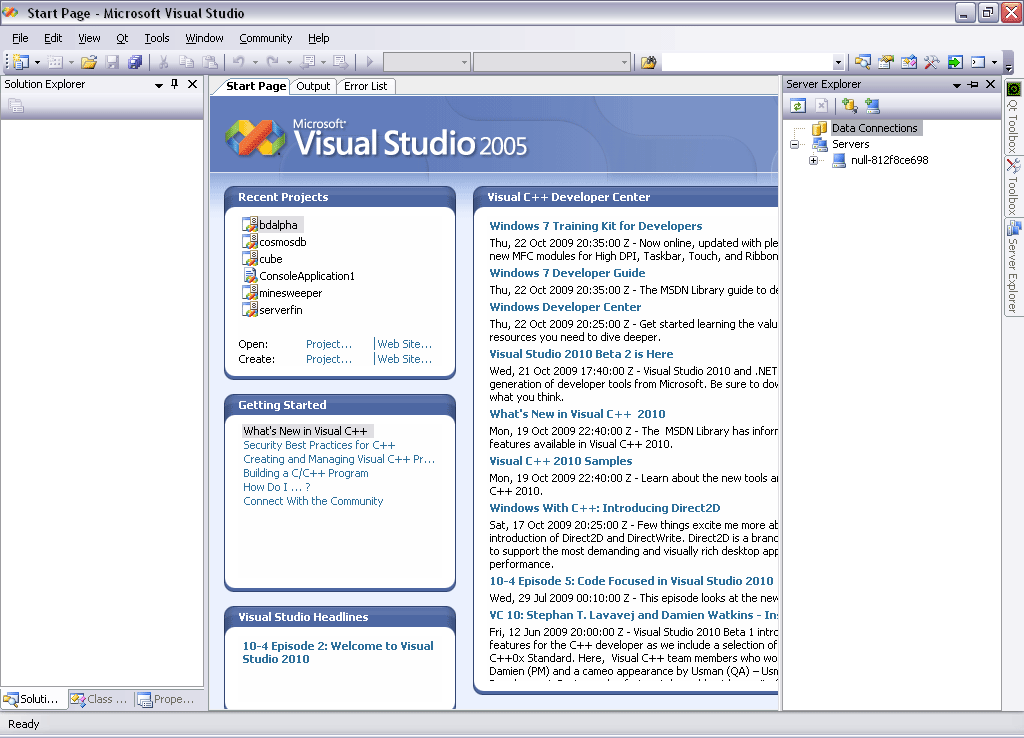Switch to the Error List tab
This screenshot has width=1024, height=738.
[365, 86]
